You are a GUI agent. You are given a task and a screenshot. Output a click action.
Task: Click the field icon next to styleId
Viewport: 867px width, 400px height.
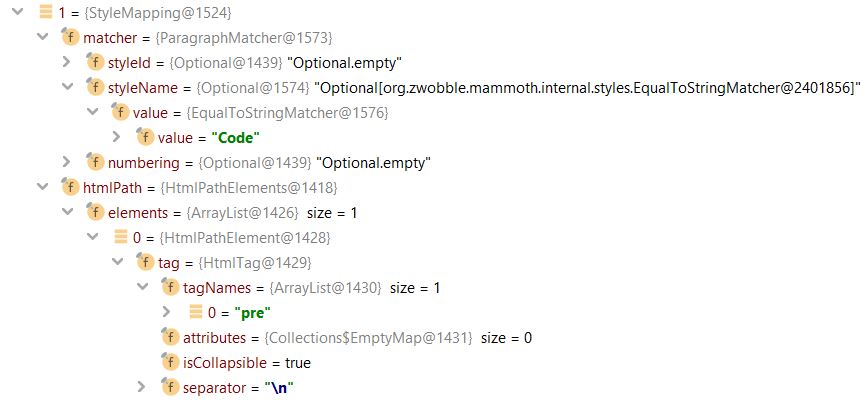[95, 62]
